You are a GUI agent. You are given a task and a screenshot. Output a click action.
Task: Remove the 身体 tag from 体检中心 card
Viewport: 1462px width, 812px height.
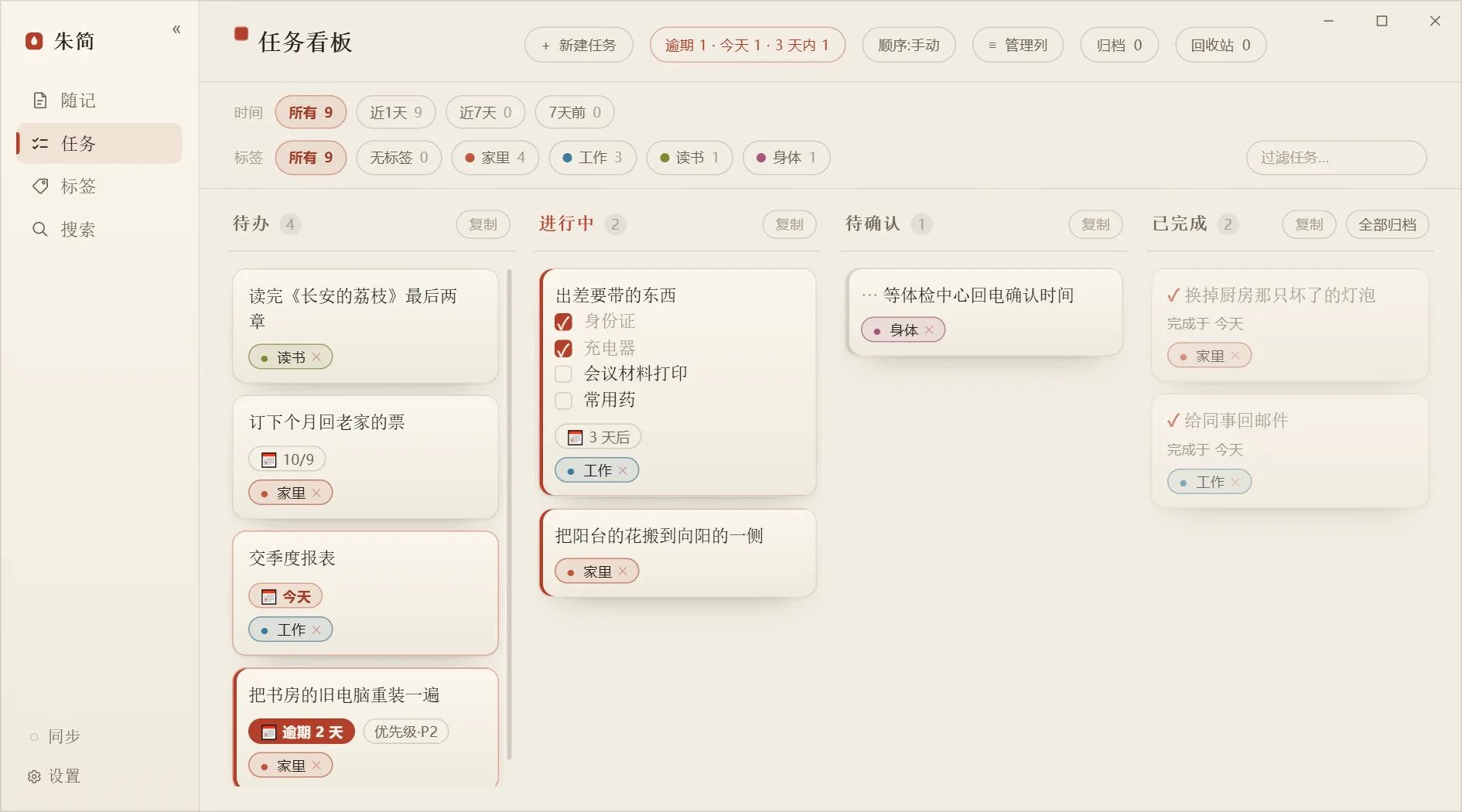(929, 330)
